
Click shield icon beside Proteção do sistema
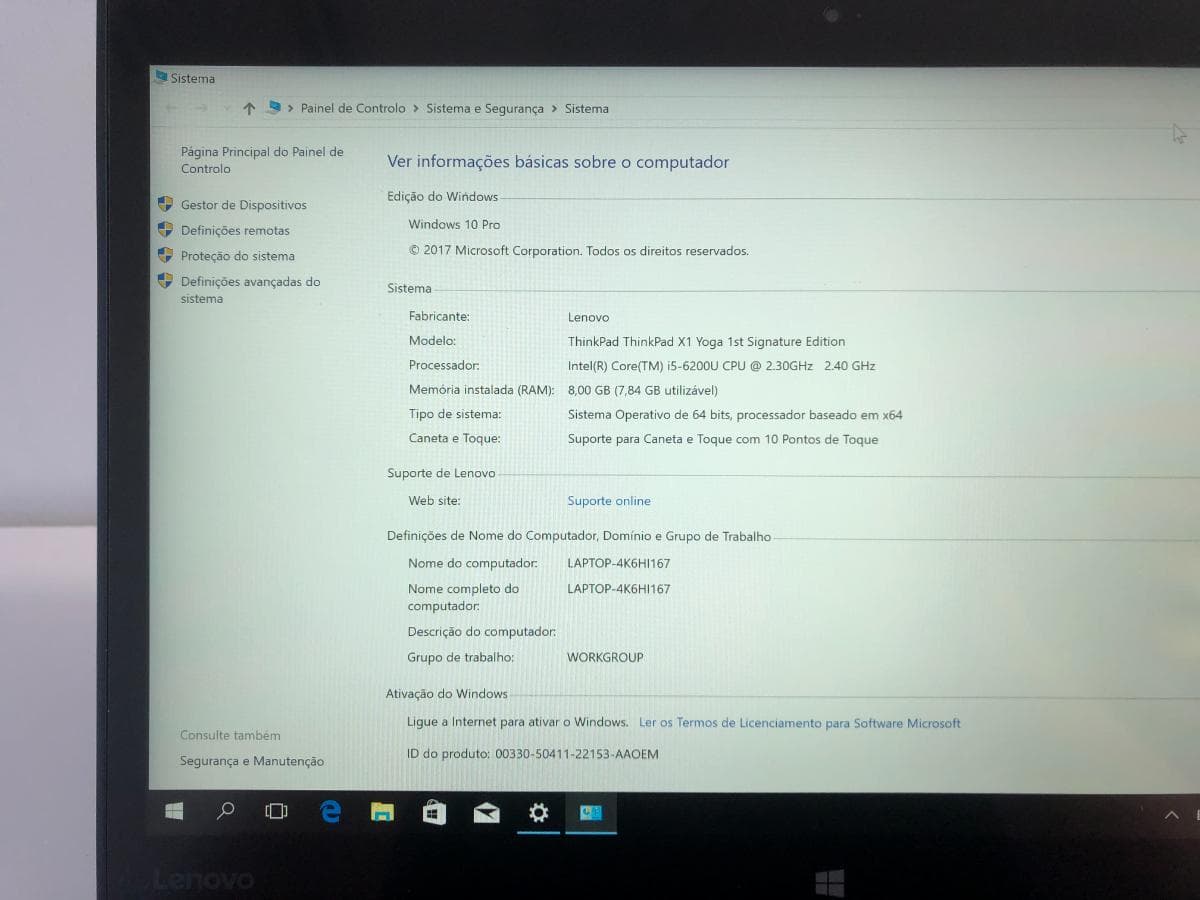pos(166,255)
